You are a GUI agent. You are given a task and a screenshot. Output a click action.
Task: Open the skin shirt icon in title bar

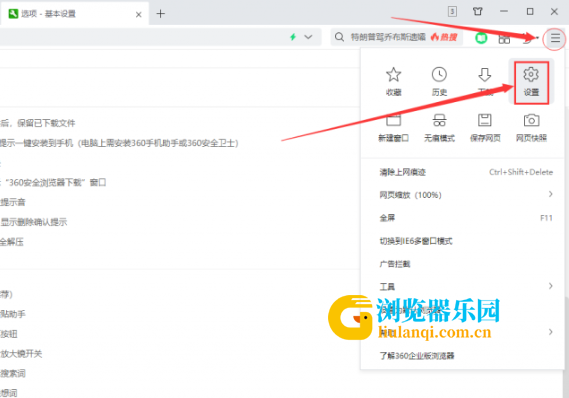point(478,12)
